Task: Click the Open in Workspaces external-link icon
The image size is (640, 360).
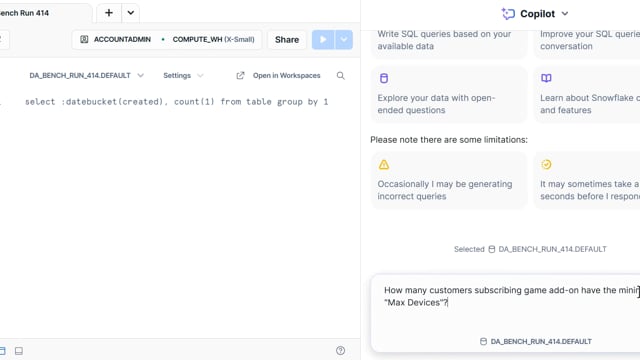Action: coord(240,76)
